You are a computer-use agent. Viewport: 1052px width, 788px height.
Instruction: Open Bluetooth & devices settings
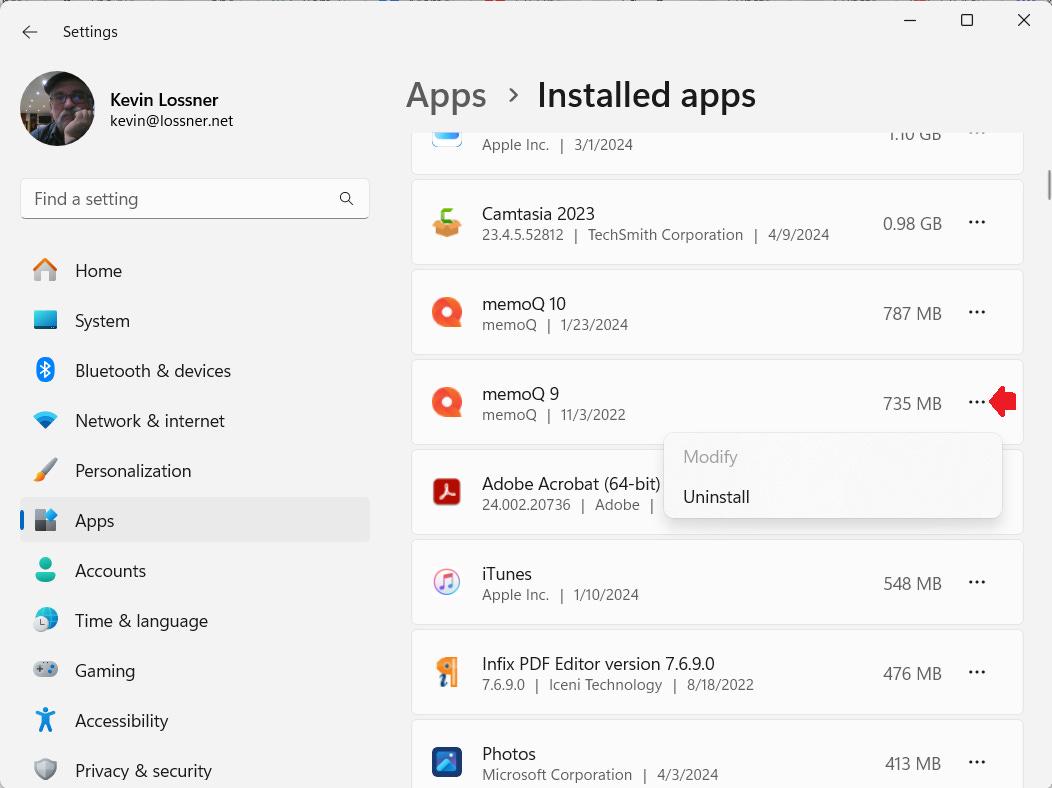195,371
